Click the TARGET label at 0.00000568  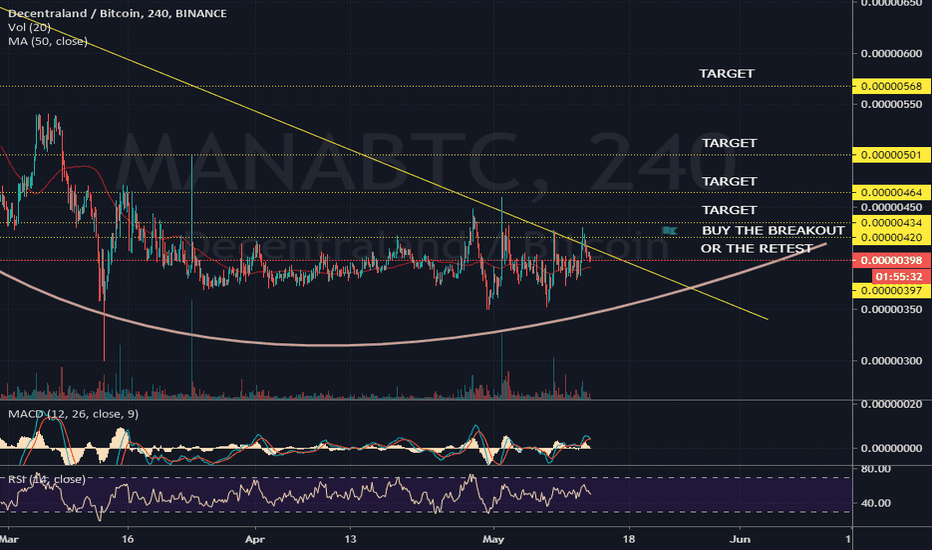[x=726, y=74]
